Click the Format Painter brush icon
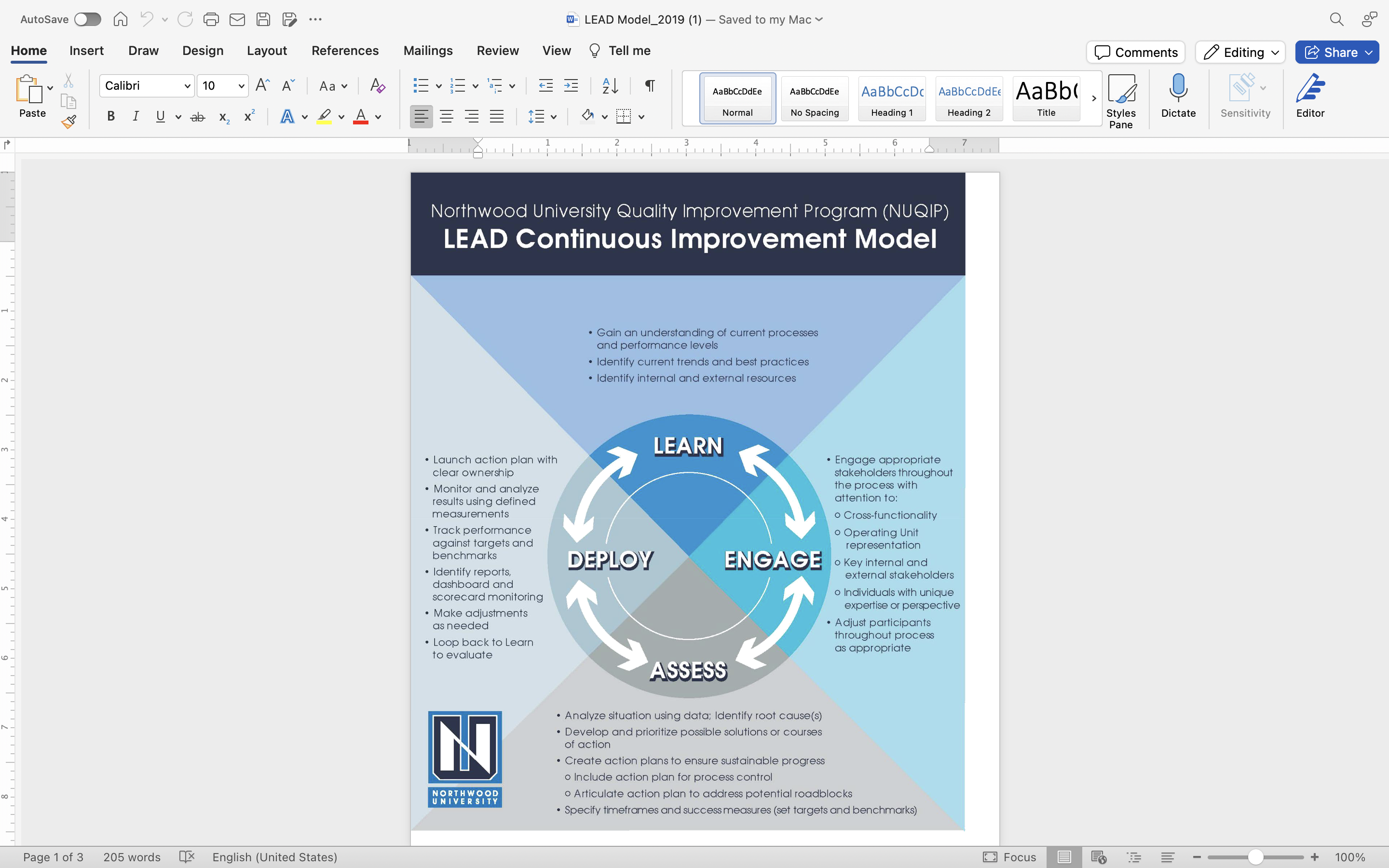The width and height of the screenshot is (1389, 868). point(69,121)
